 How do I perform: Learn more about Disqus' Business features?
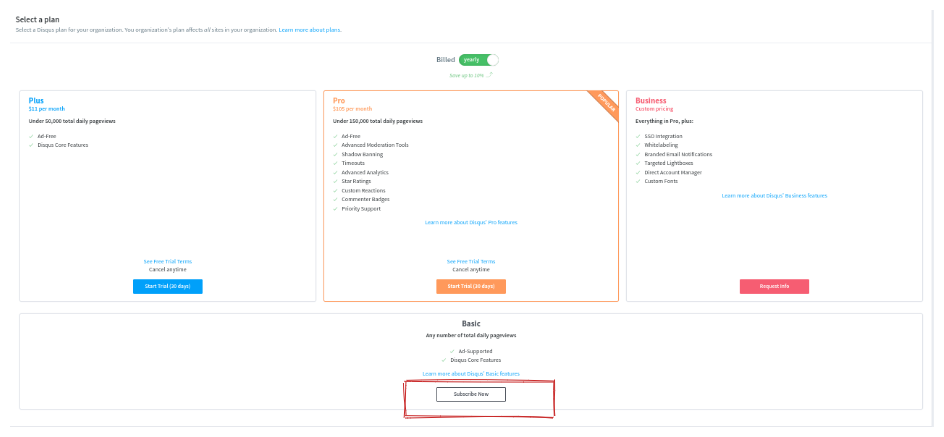tap(774, 195)
